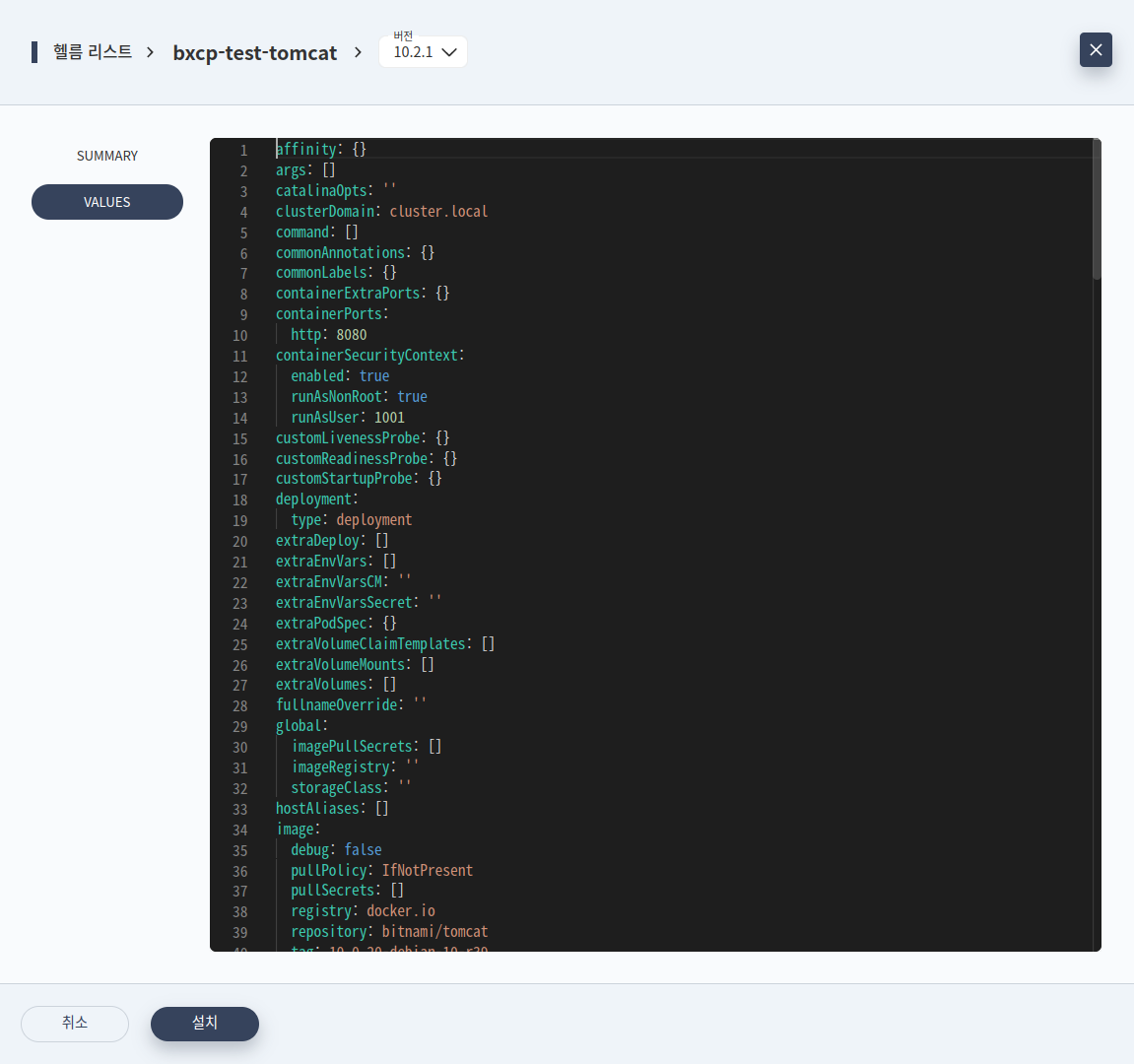Screen dimensions: 1134x1064
Task: Go back to 헬름 리스트 breadcrumb
Action: click(x=93, y=52)
